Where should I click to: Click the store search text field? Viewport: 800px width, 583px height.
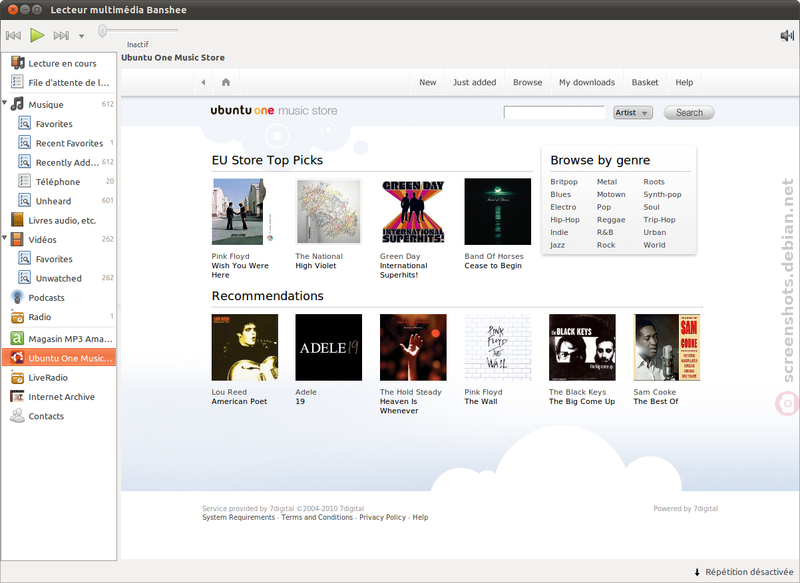point(554,112)
